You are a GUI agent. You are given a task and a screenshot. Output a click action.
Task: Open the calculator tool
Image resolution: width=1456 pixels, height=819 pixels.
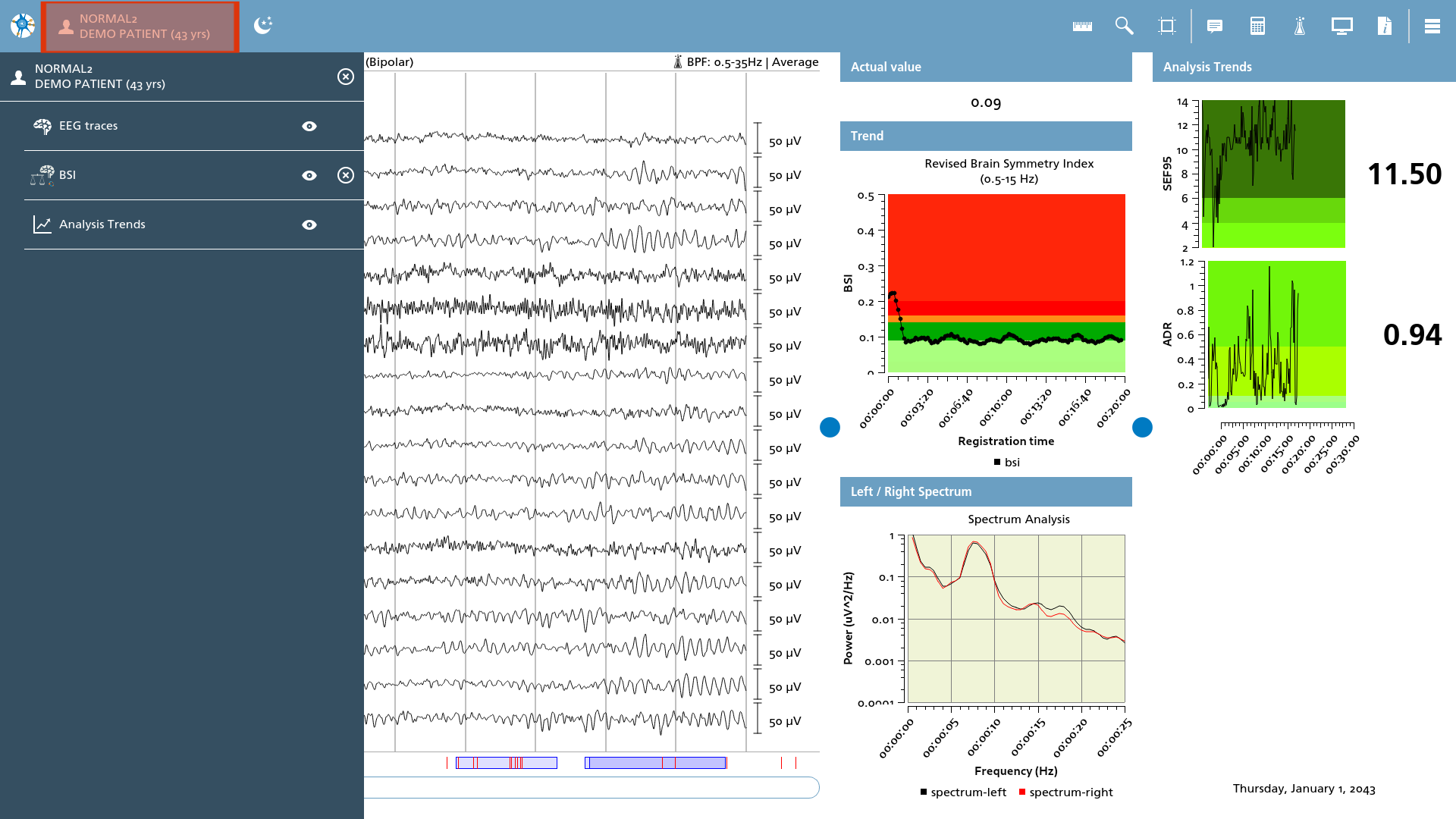coord(1257,26)
